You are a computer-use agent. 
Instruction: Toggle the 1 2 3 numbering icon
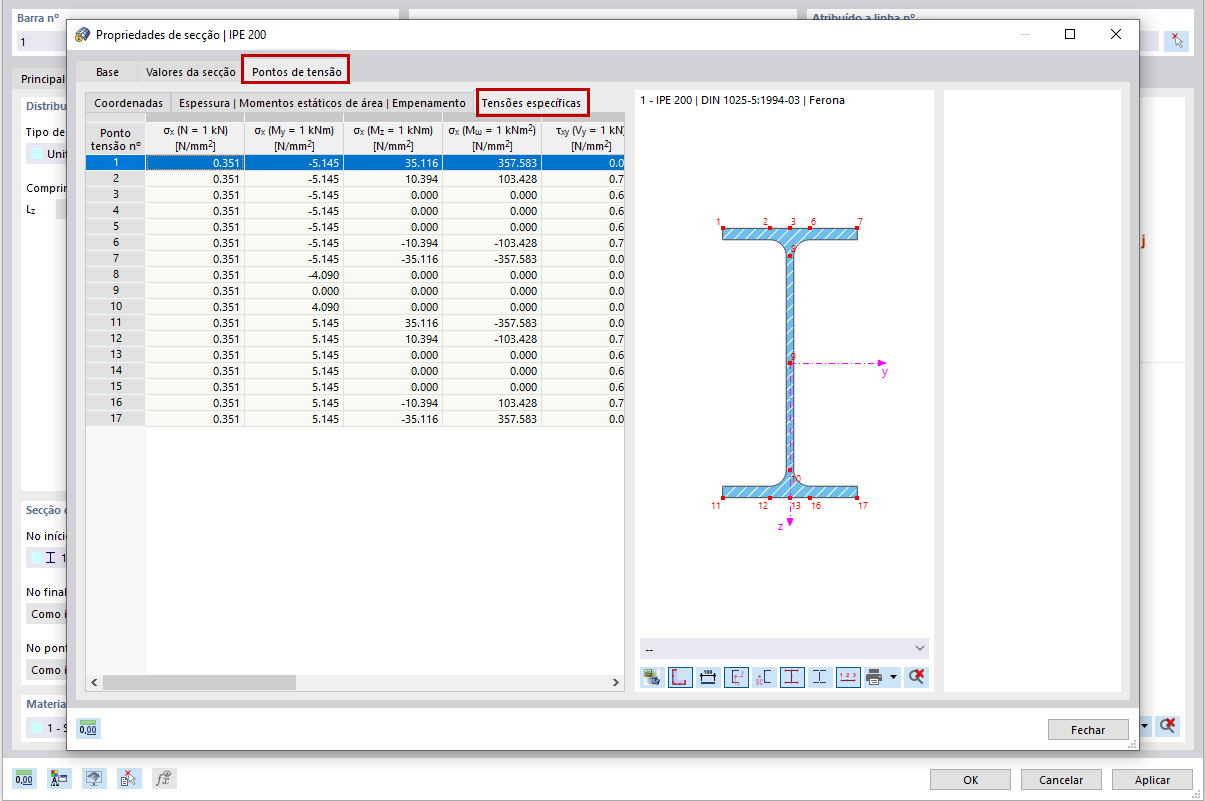tap(848, 677)
